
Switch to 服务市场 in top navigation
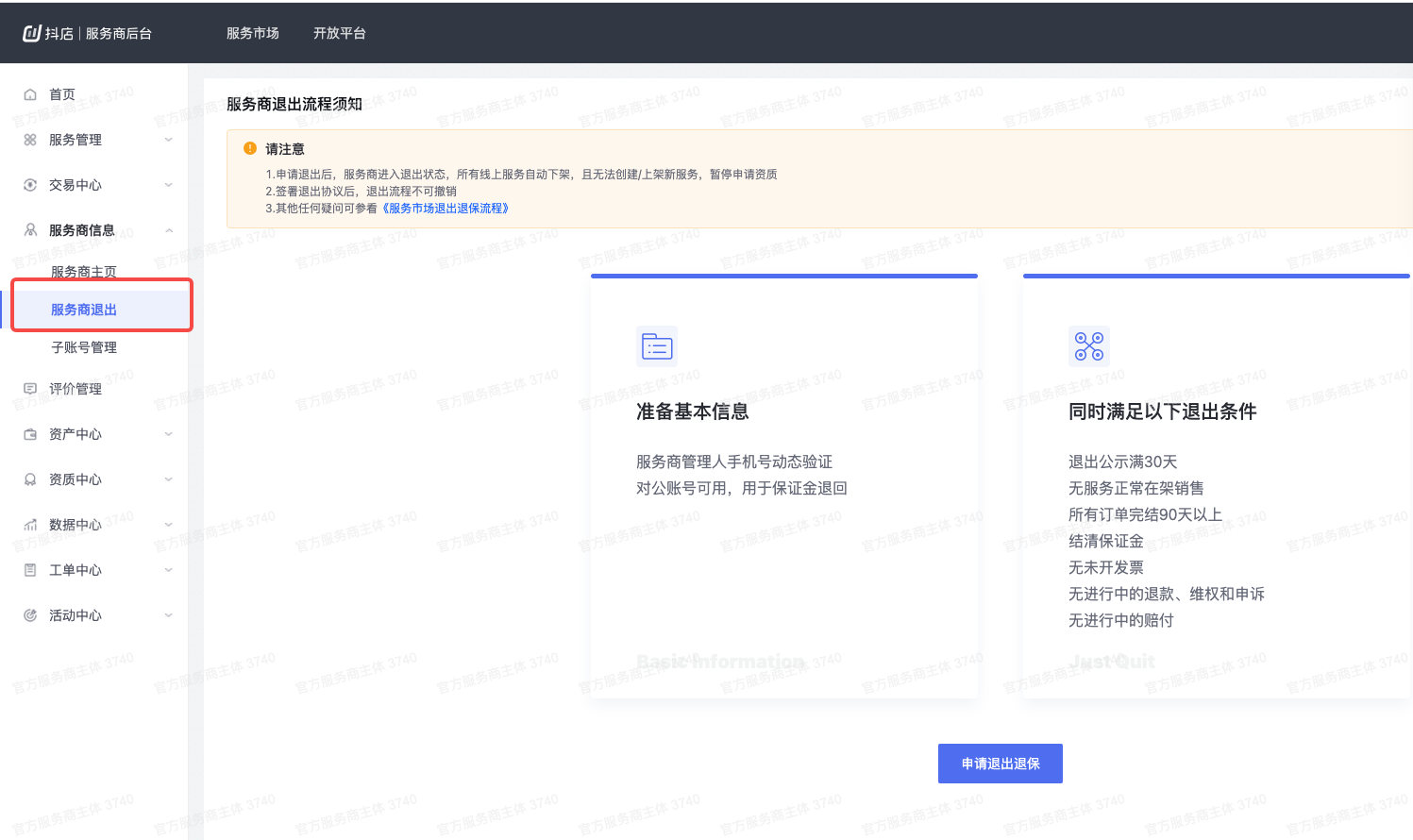251,31
